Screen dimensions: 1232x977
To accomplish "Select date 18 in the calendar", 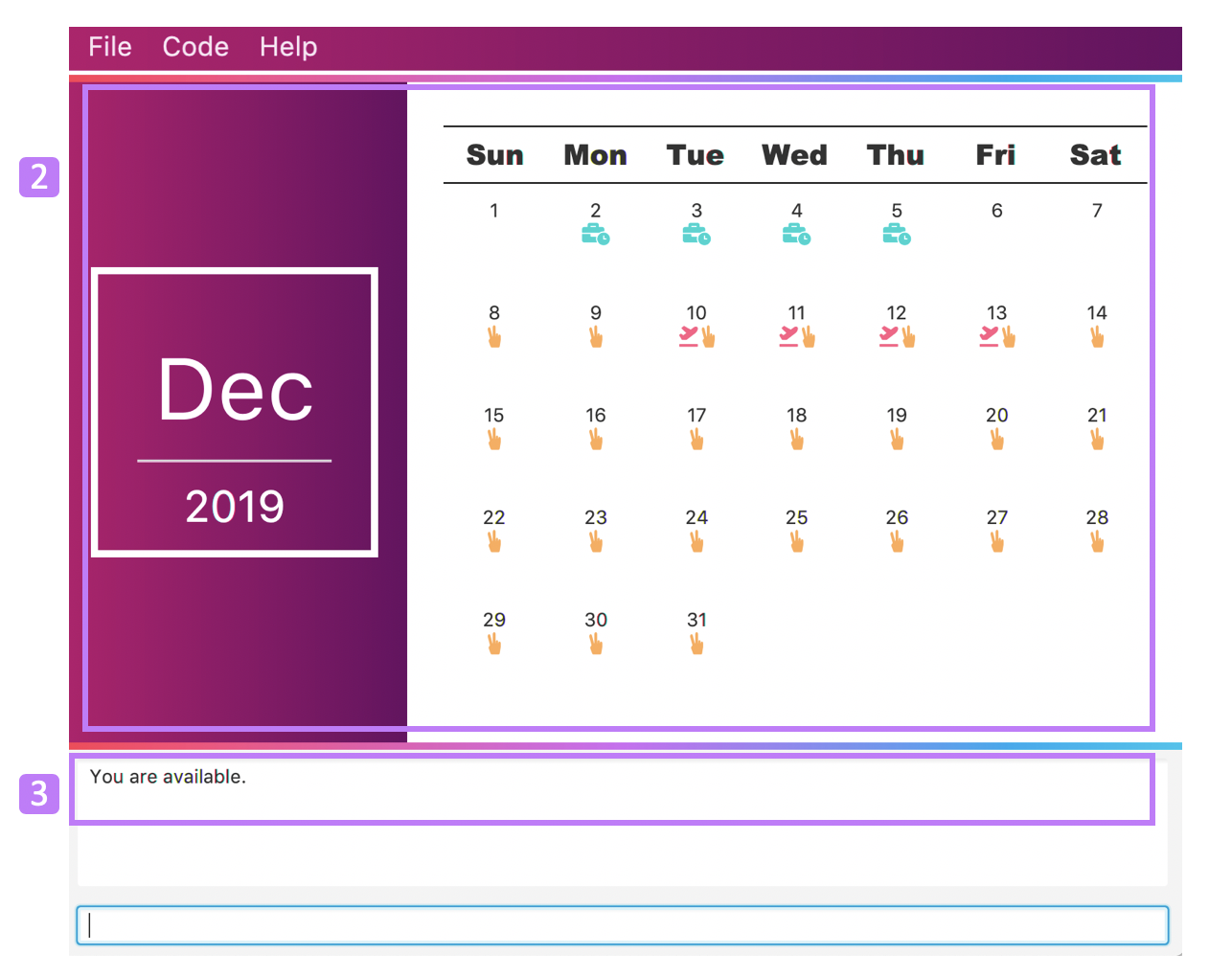I will coord(797,415).
